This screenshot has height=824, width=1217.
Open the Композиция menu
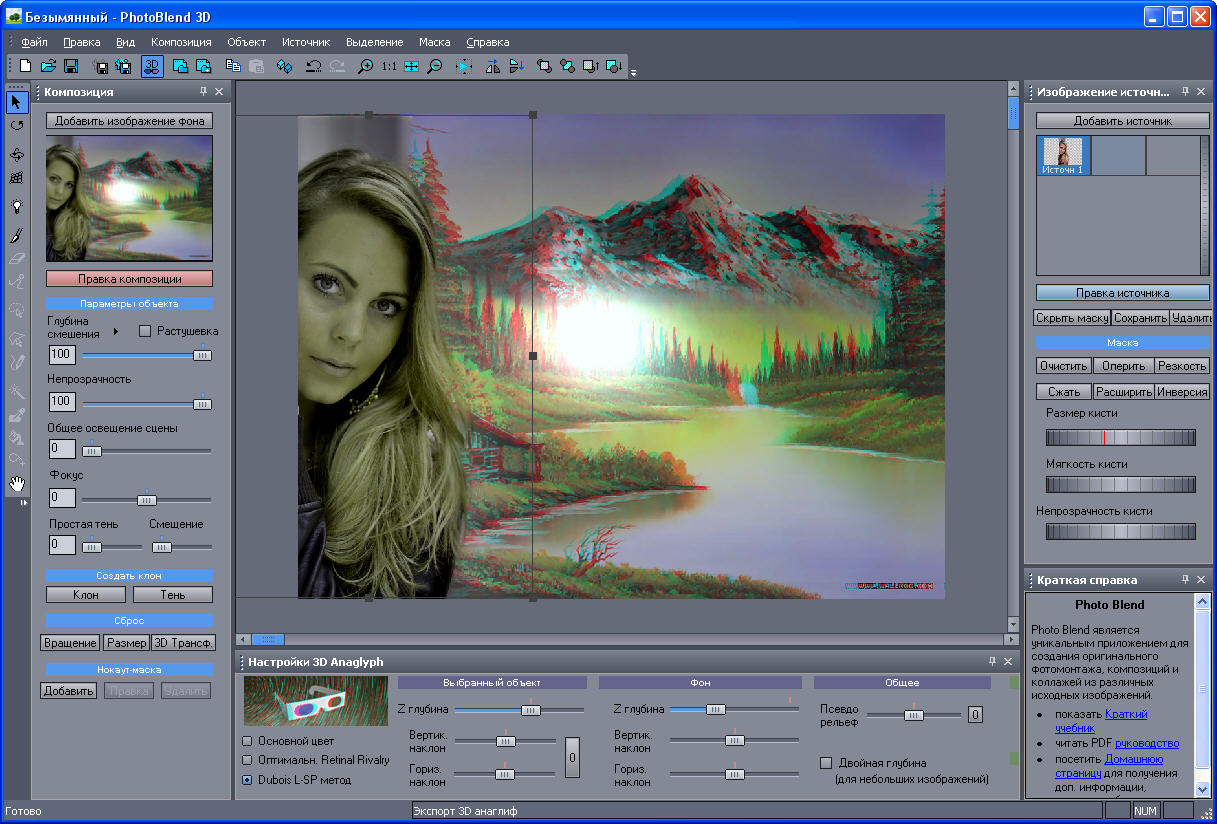(181, 42)
